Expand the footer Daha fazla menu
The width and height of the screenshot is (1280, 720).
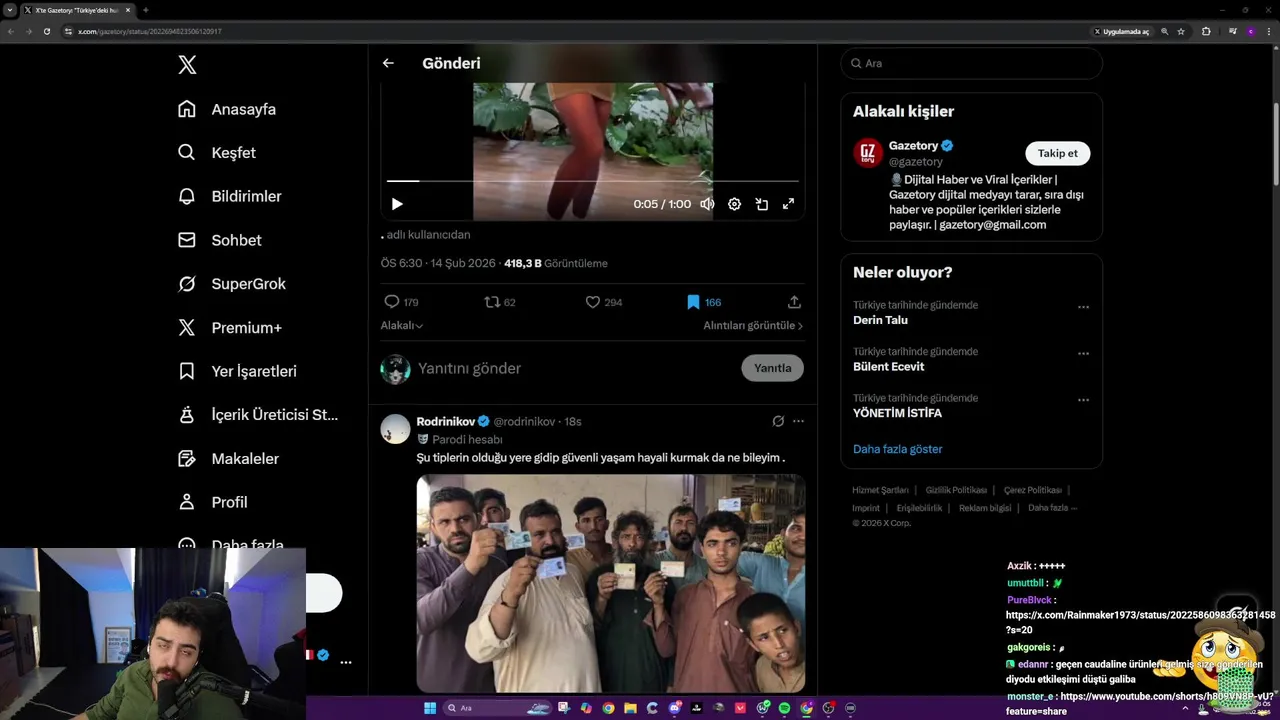tap(1052, 508)
